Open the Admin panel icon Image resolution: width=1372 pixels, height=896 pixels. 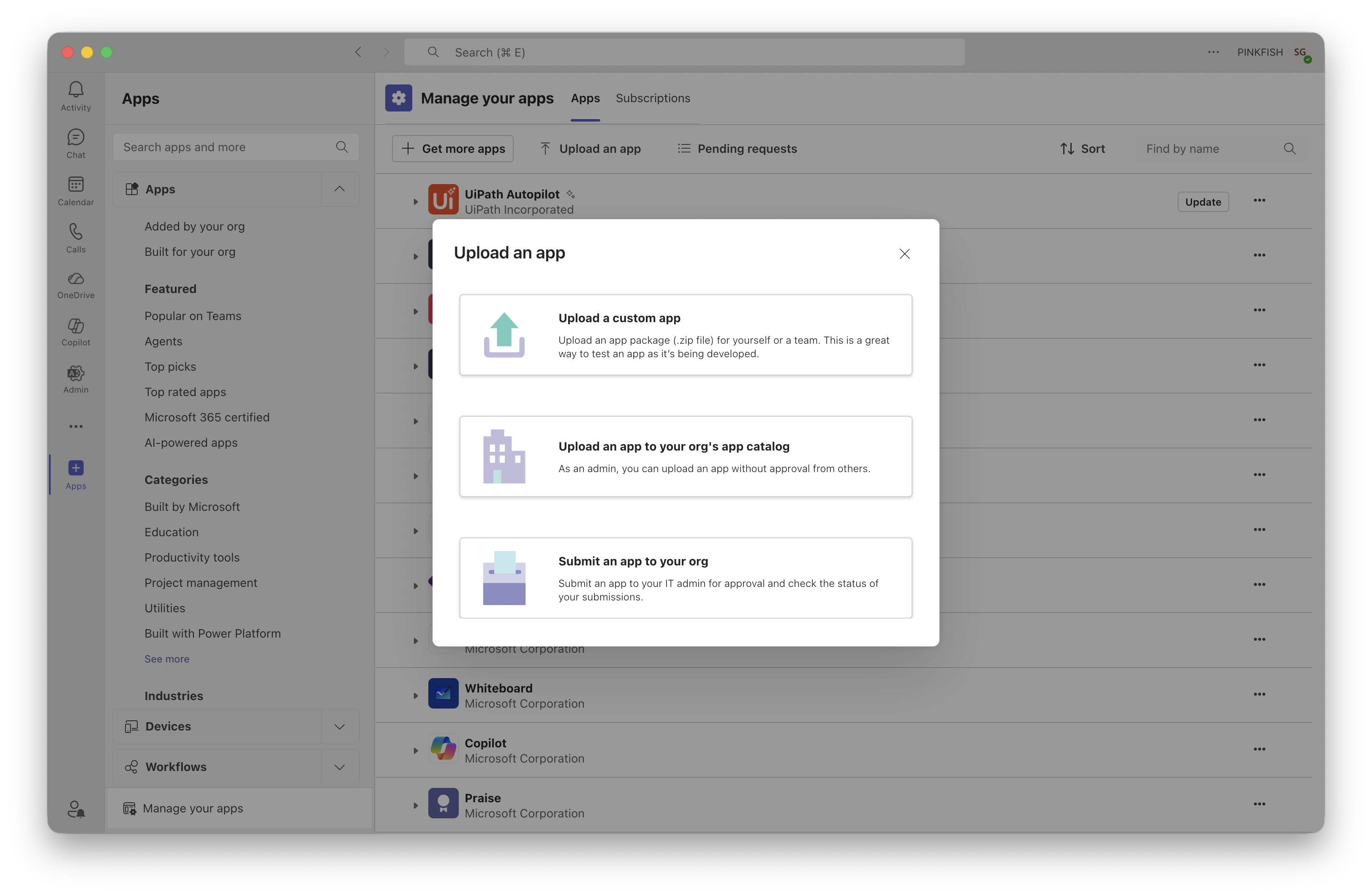point(76,379)
